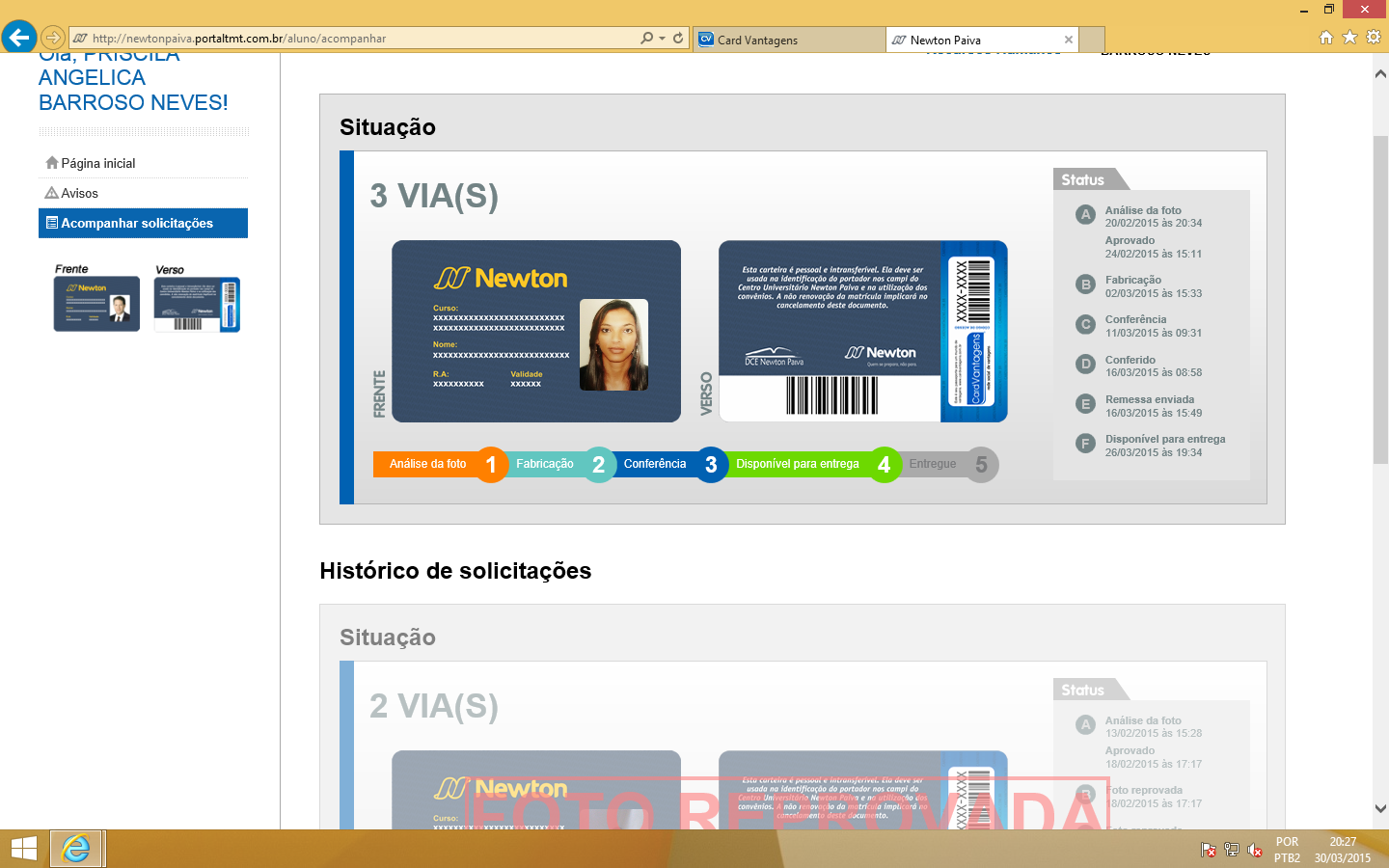Click 'Aprovado 24/02/2015 às 15:11' status text
The width and height of the screenshot is (1389, 868).
pyautogui.click(x=1154, y=247)
